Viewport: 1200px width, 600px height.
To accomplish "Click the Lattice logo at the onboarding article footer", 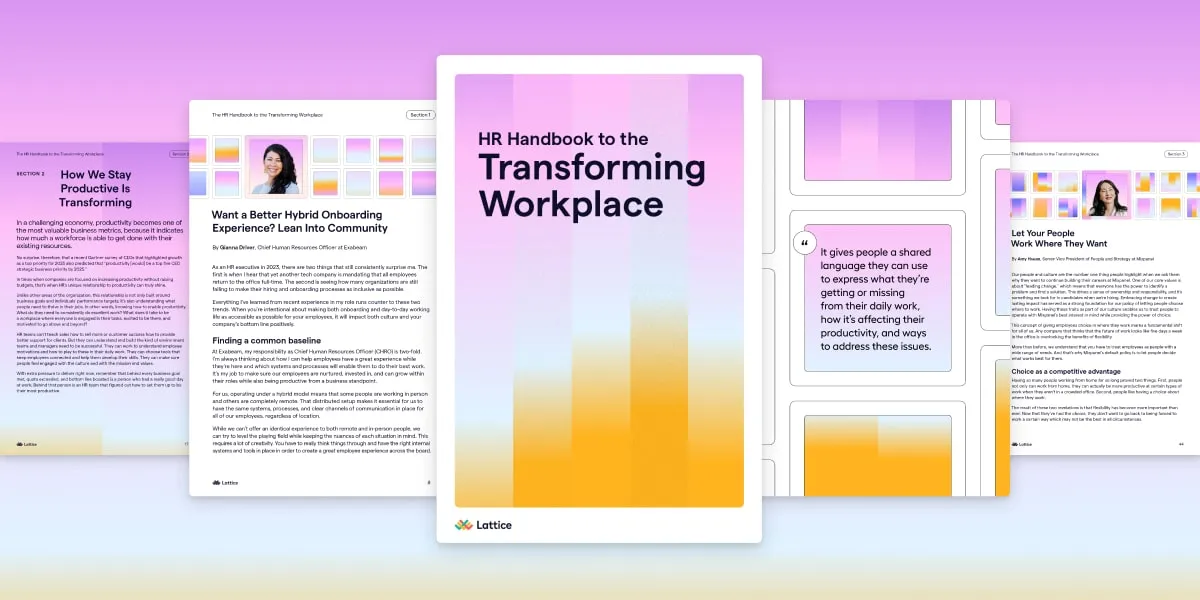I will (226, 483).
